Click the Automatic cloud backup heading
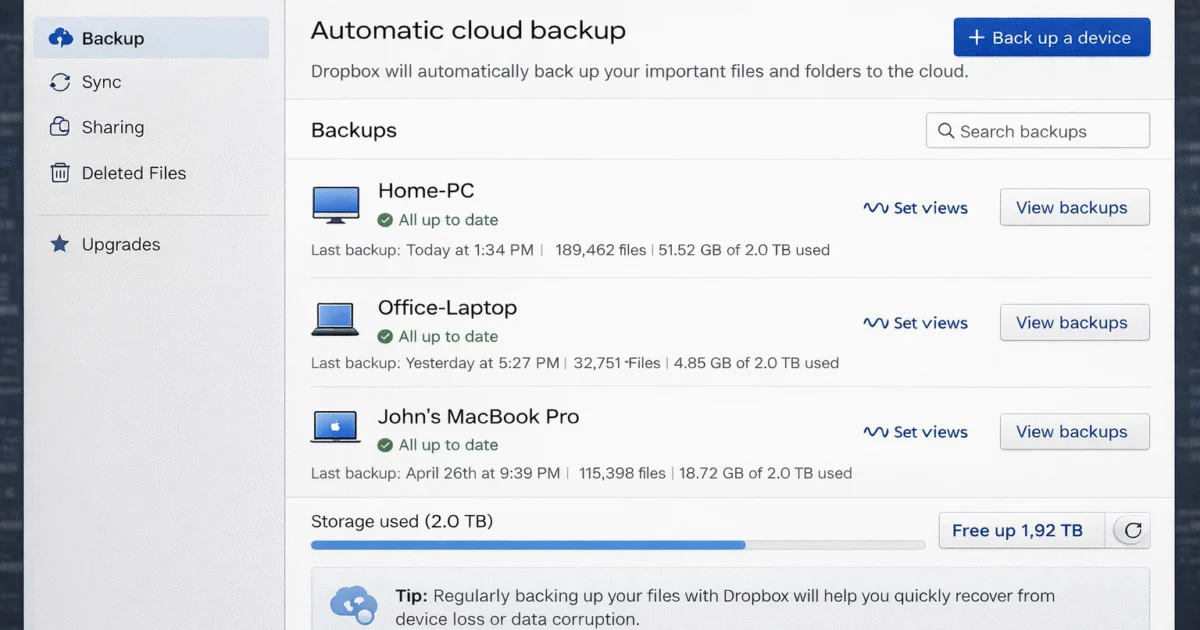The image size is (1200, 630). [x=468, y=30]
